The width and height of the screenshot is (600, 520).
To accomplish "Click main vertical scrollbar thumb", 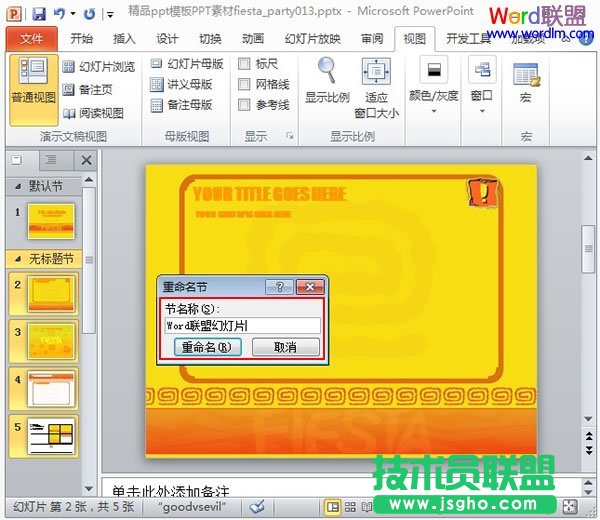I will point(589,249).
